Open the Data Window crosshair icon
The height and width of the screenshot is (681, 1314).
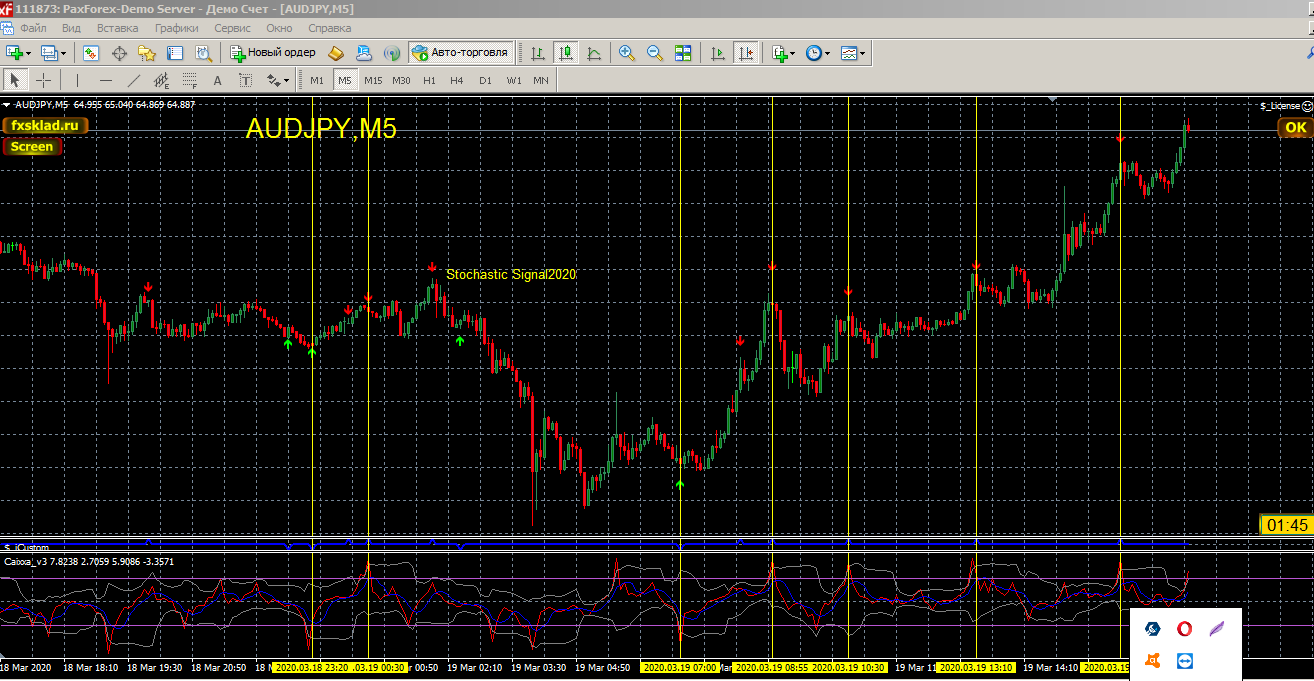119,53
